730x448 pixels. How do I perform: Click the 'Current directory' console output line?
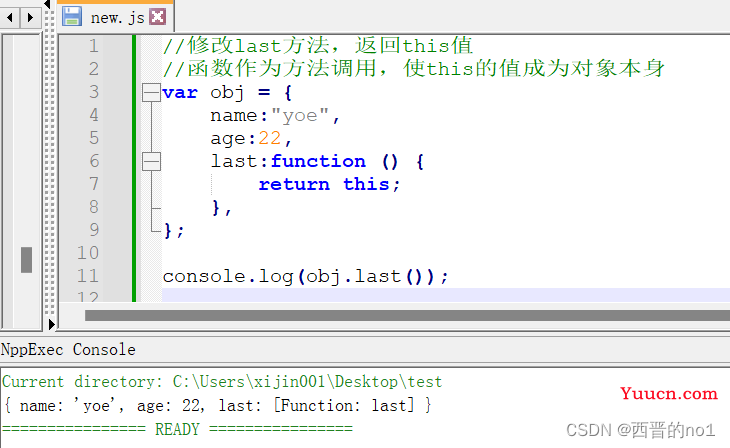pos(222,382)
